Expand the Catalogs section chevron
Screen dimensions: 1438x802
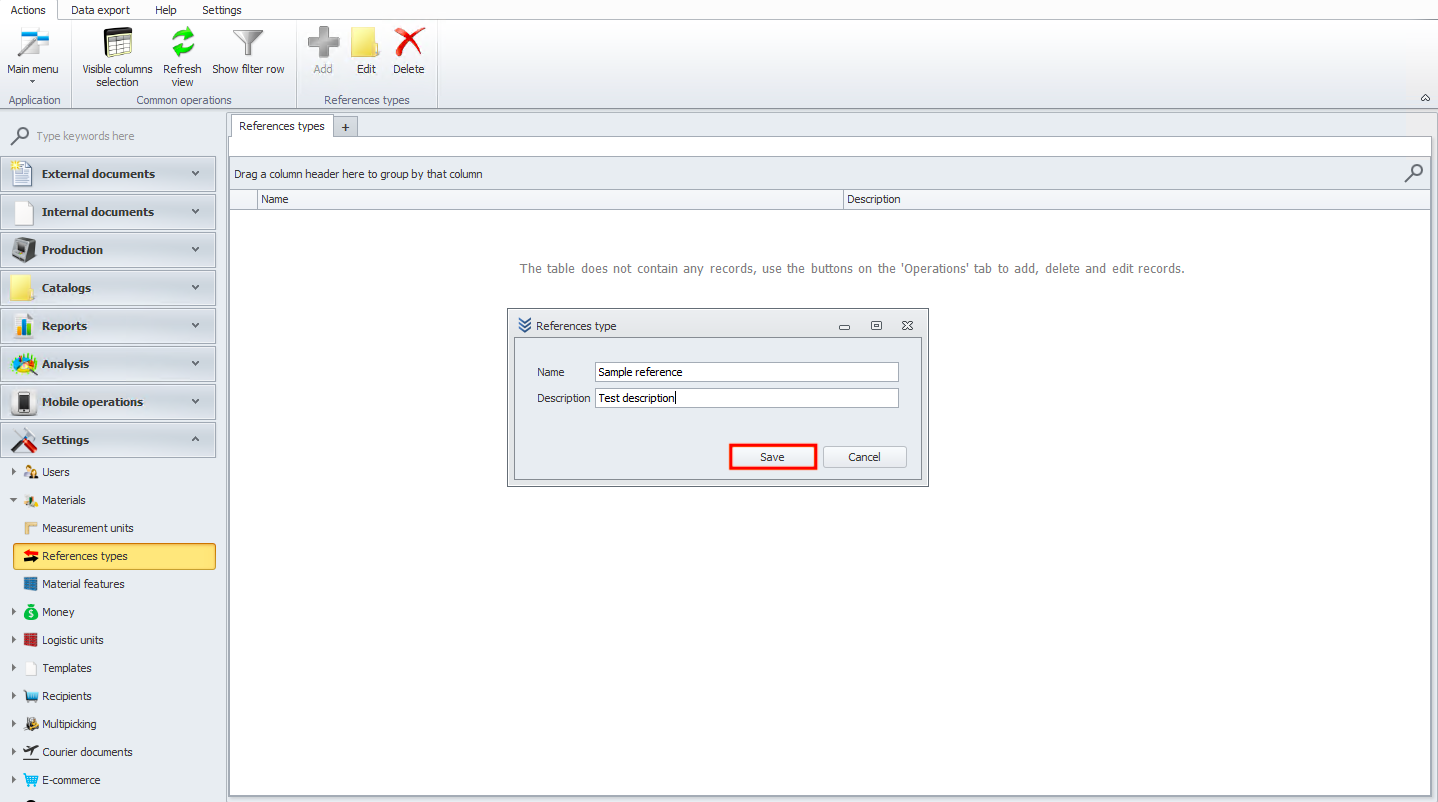point(195,287)
